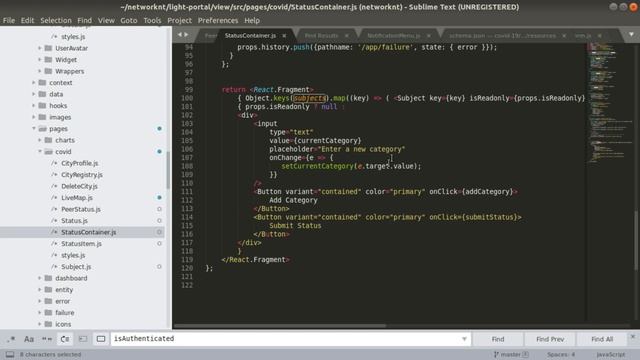Close the find panel
The image size is (640, 360).
(x=633, y=337)
